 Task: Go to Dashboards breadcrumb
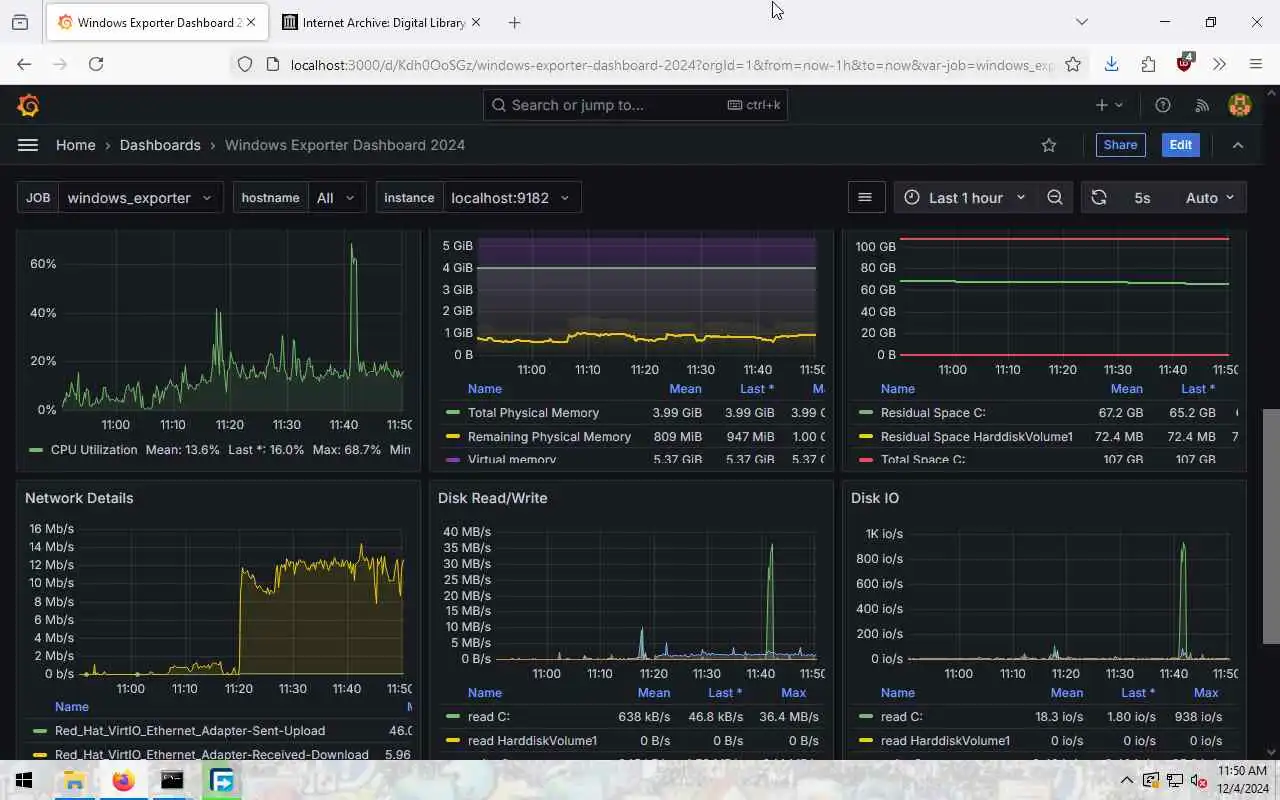pyautogui.click(x=160, y=145)
